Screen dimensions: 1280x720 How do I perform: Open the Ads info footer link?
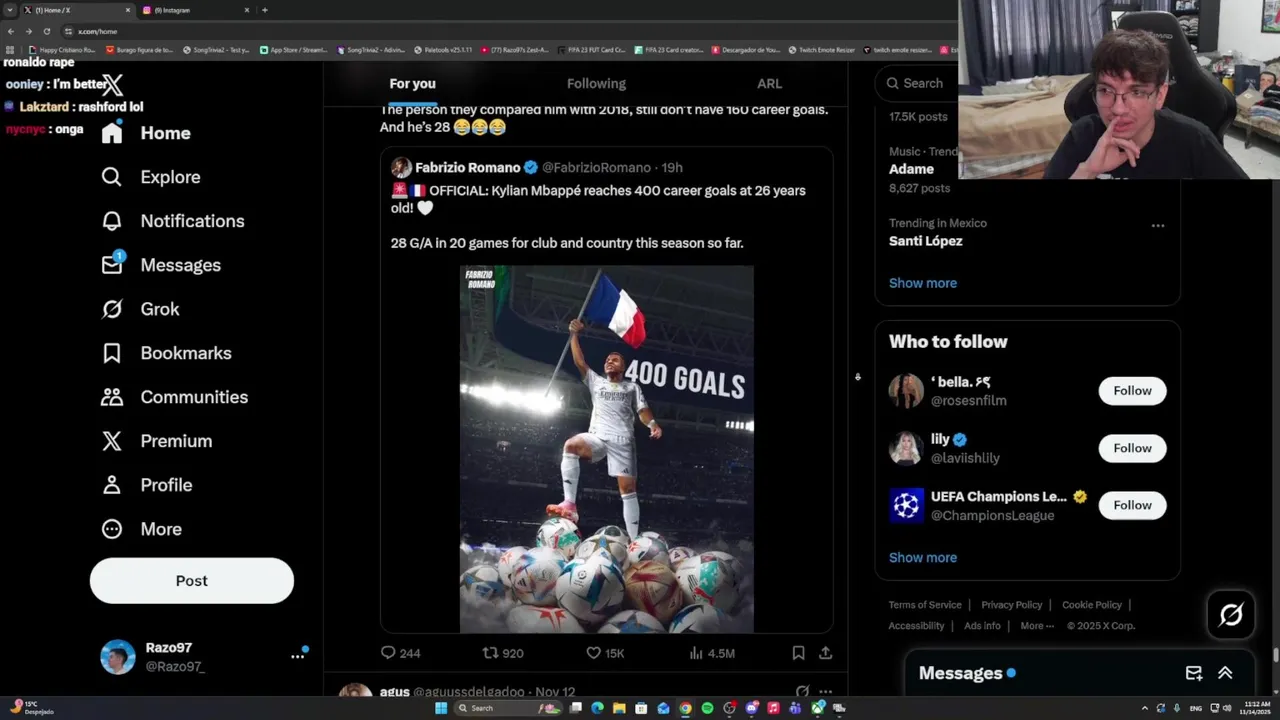click(x=982, y=626)
